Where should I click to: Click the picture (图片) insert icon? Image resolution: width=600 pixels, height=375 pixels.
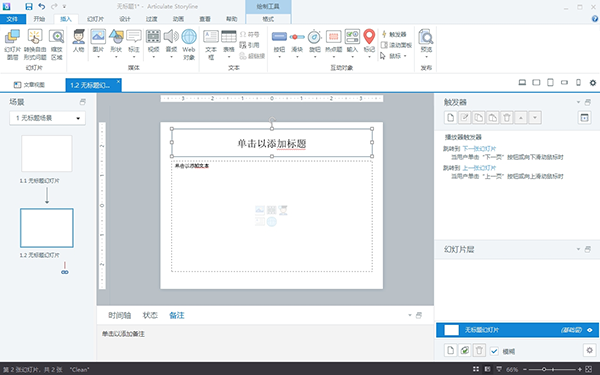click(x=98, y=36)
